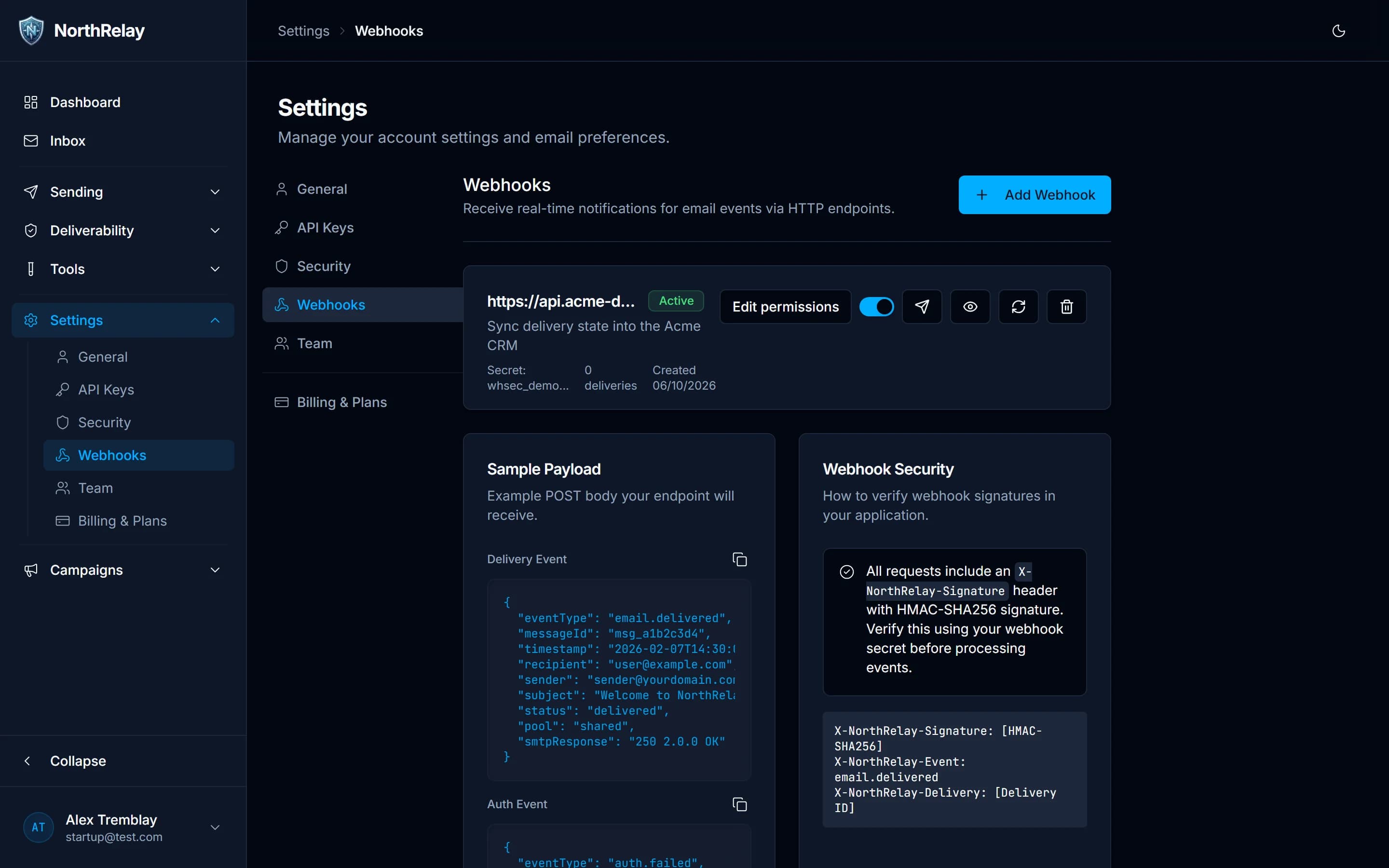This screenshot has height=868, width=1389.
Task: Open General under sidebar Settings
Action: coord(139,357)
